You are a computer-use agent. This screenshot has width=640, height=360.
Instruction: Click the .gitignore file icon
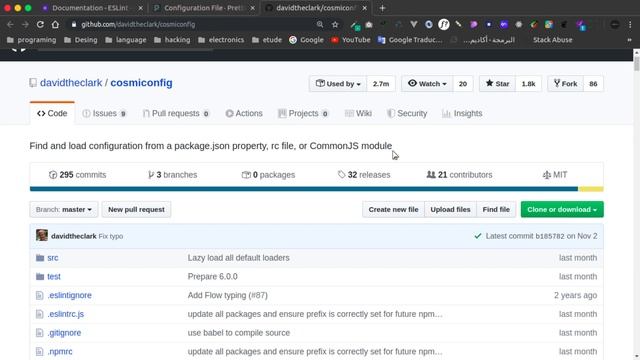click(39, 333)
